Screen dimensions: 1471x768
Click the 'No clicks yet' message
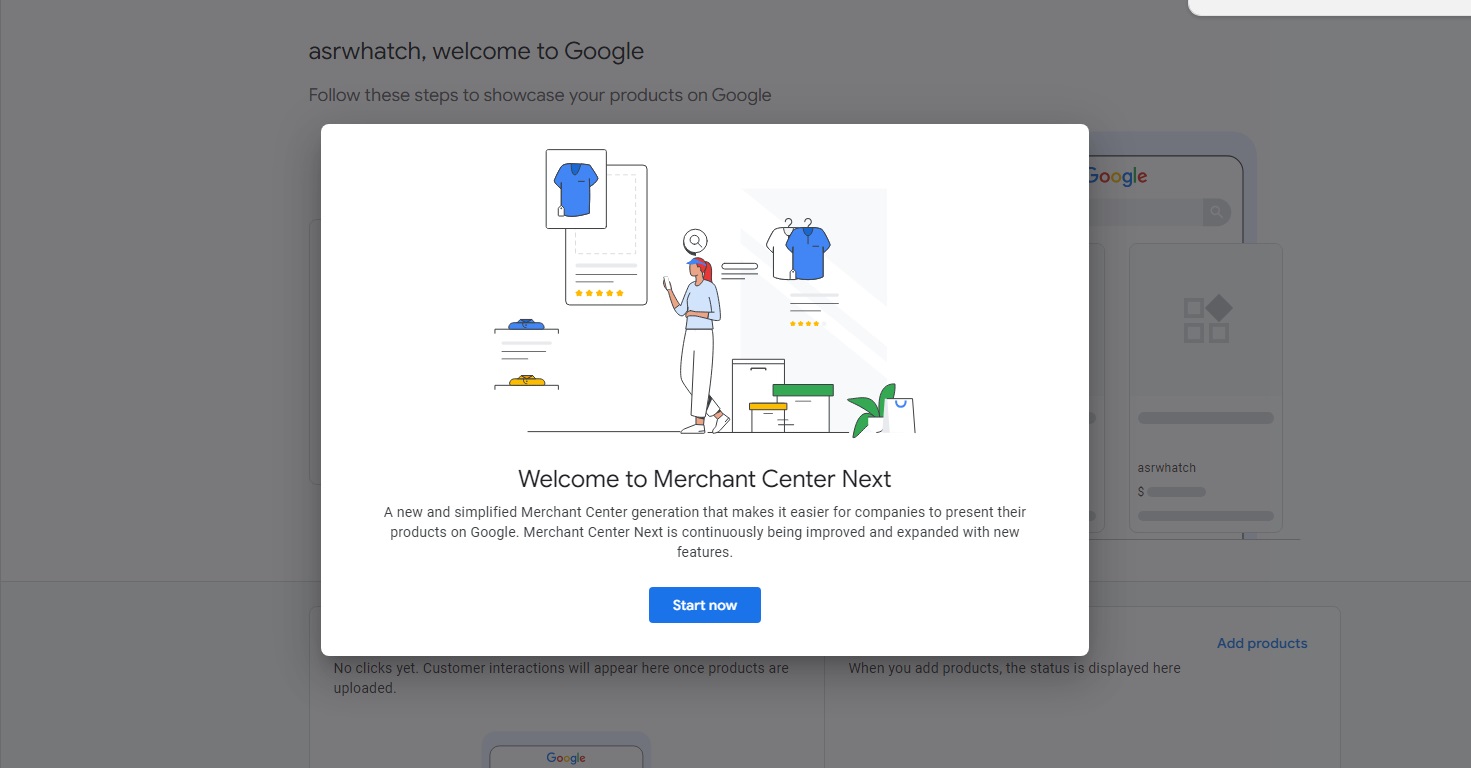click(561, 678)
